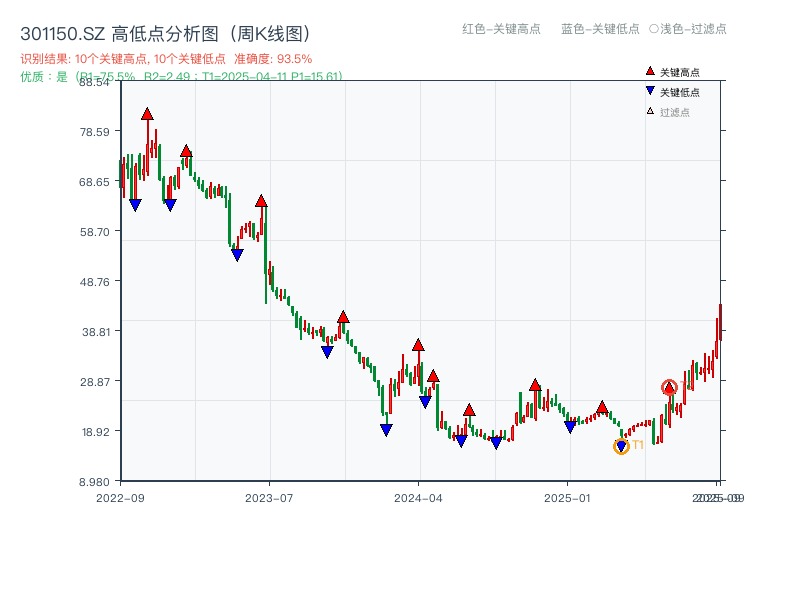This screenshot has height=600, width=800.
Task: Click the 准确率 93.5% accuracy text
Action: tap(272, 58)
